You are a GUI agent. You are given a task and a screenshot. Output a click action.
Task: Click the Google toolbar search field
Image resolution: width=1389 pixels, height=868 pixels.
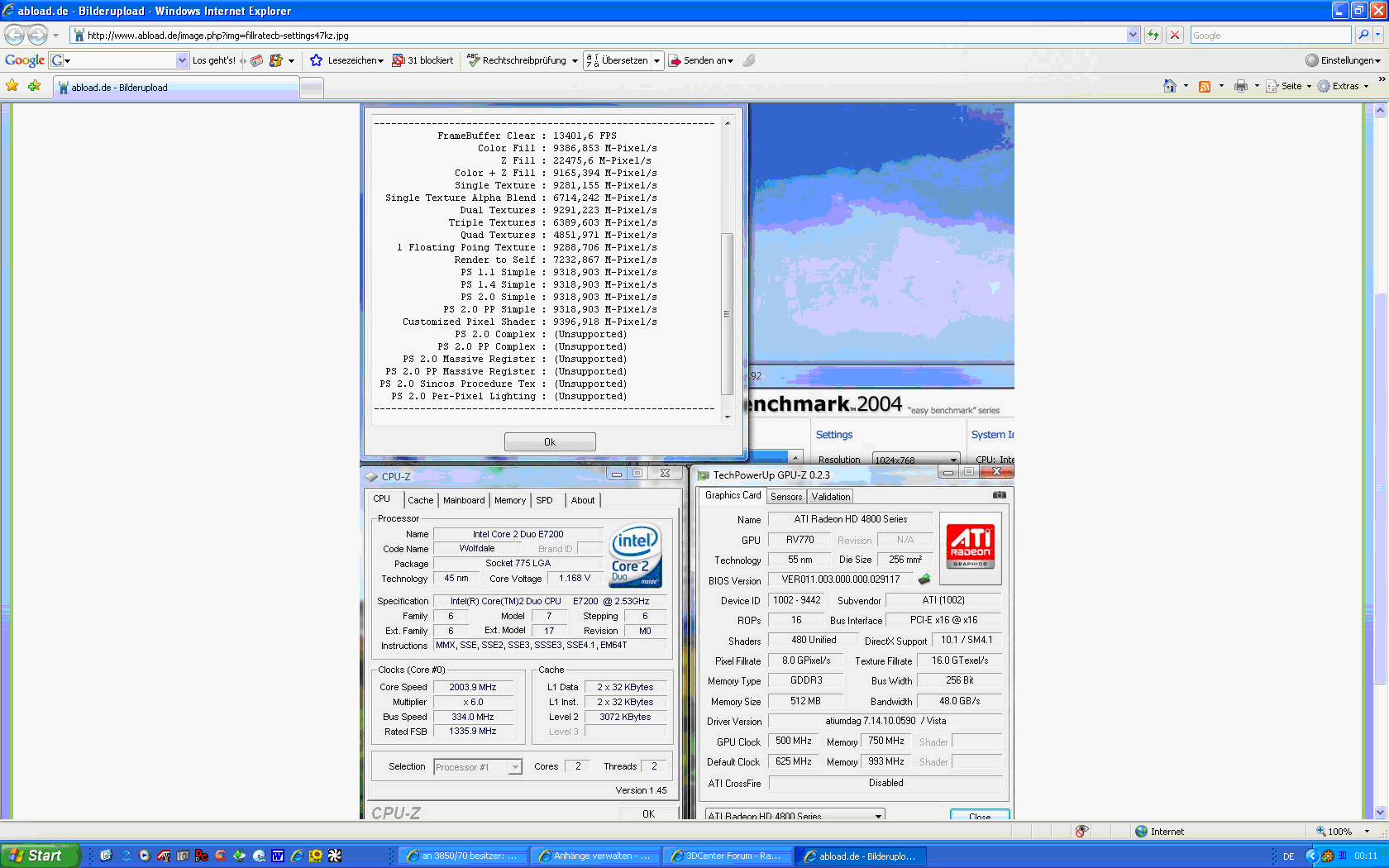pos(119,60)
